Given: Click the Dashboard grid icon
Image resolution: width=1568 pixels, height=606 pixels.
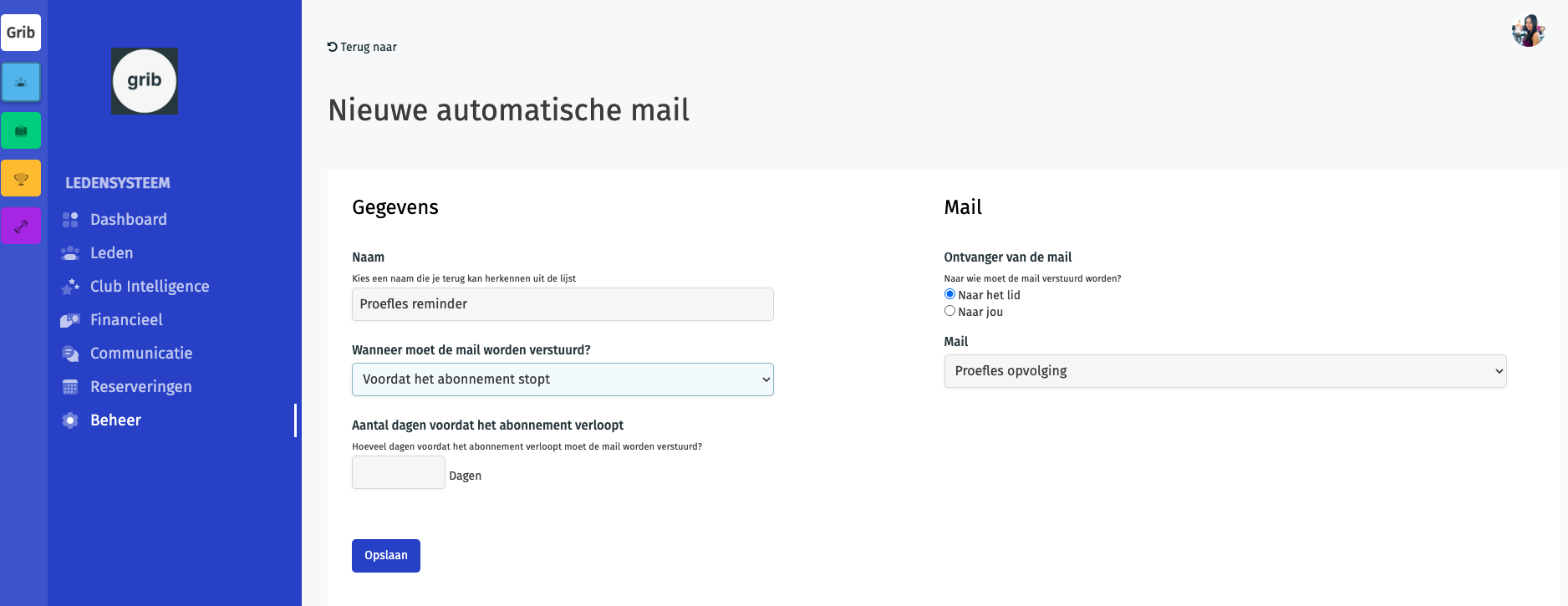Looking at the screenshot, I should [70, 220].
